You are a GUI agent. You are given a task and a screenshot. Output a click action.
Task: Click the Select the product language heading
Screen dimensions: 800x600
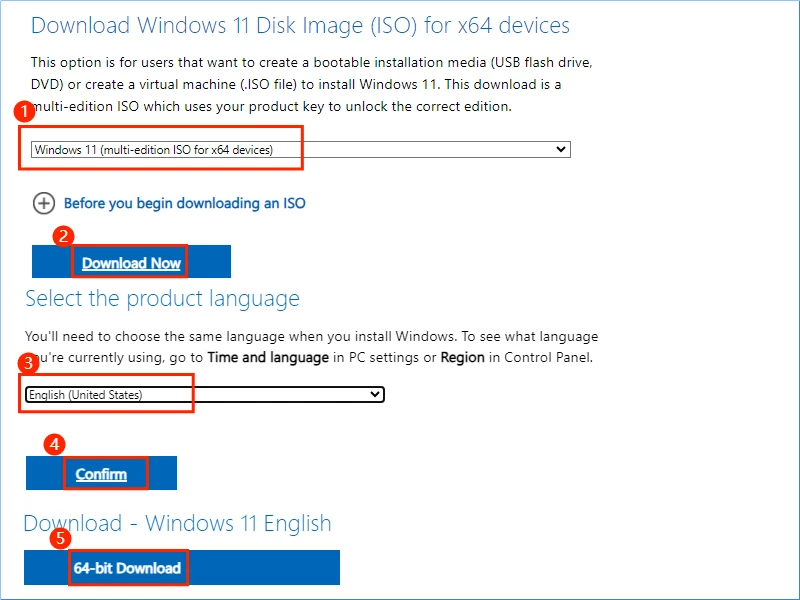[x=162, y=298]
